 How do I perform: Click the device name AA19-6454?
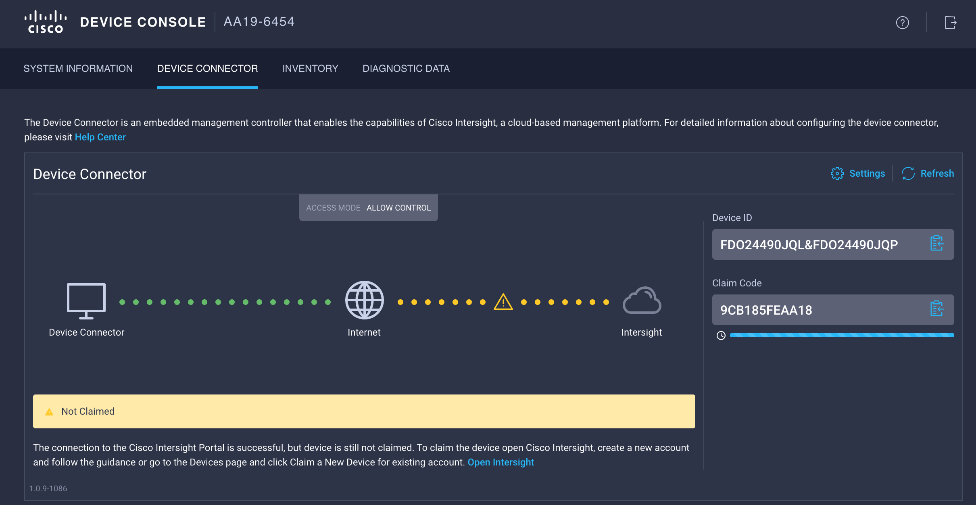(x=259, y=22)
